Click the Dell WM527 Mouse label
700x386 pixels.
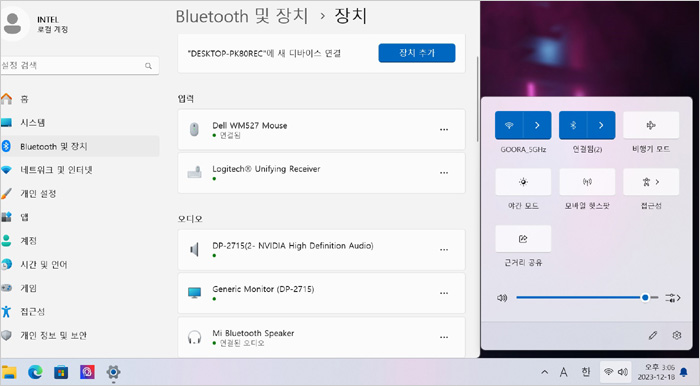click(x=250, y=125)
